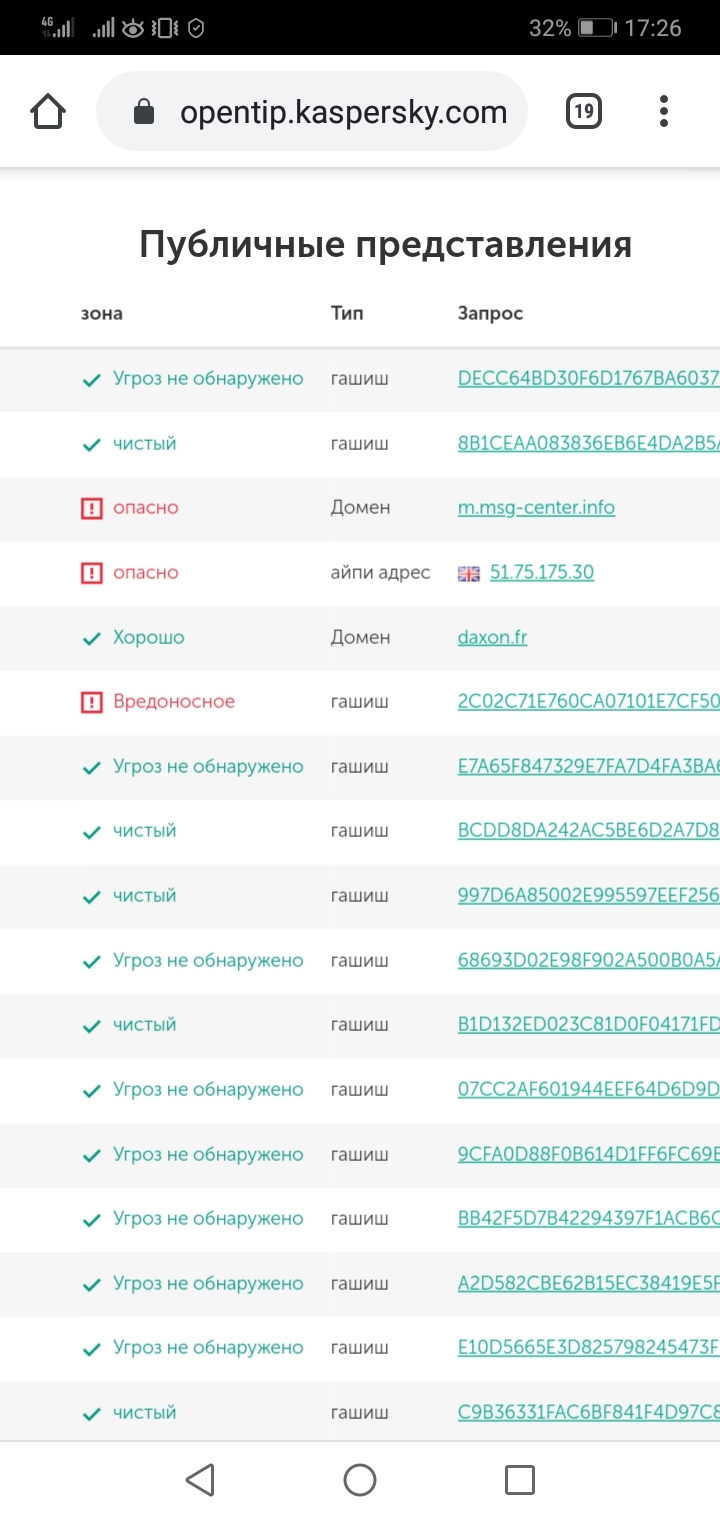Open the m.msg-center.info domain link

536,508
